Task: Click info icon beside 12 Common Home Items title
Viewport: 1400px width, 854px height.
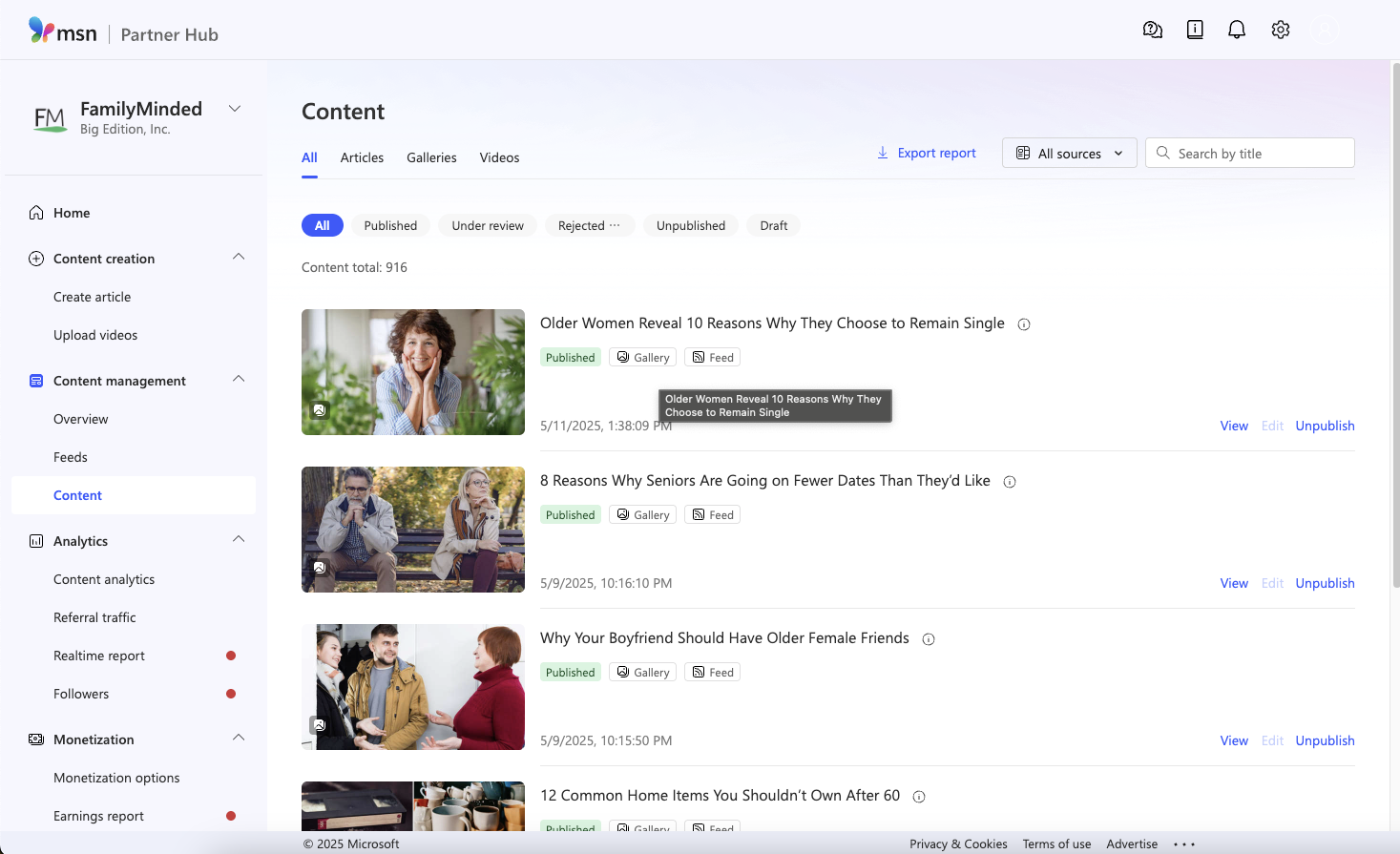Action: pos(919,797)
